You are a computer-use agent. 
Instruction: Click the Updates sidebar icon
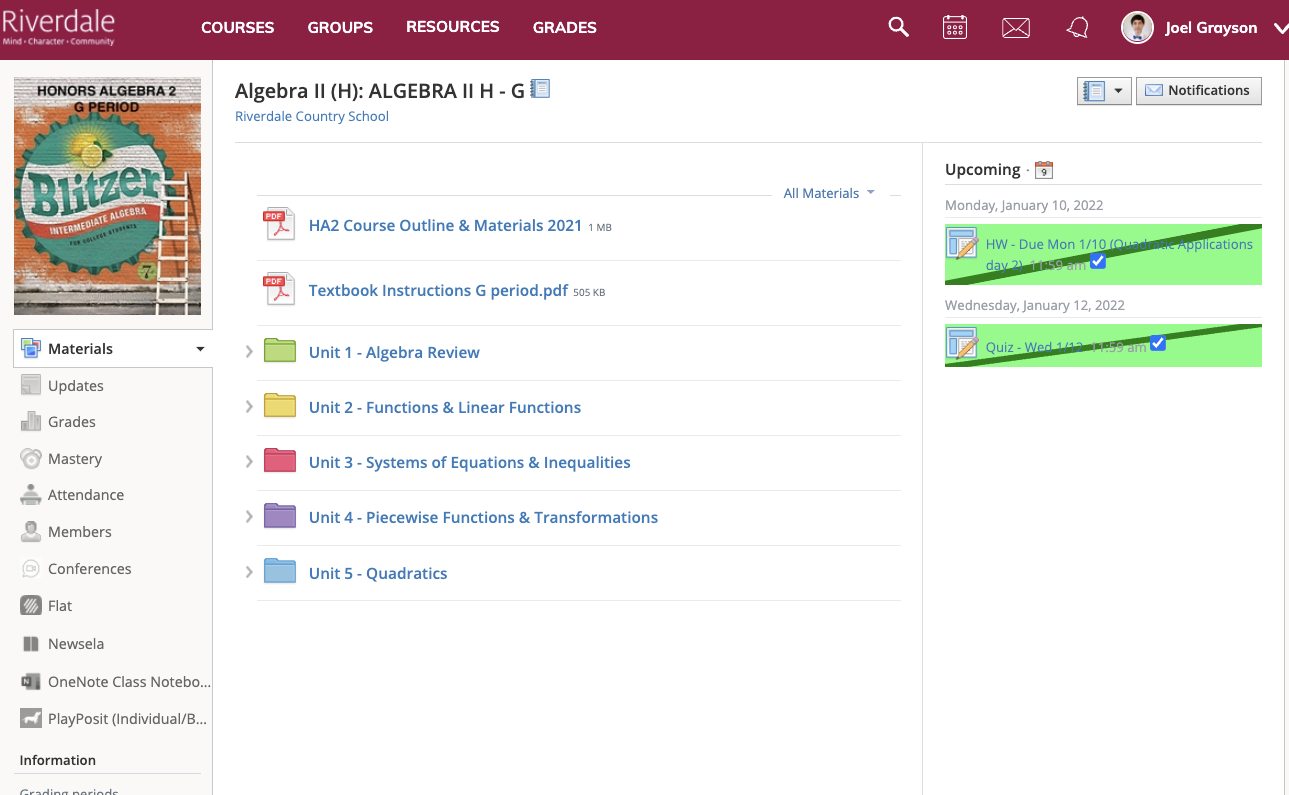pyautogui.click(x=31, y=385)
